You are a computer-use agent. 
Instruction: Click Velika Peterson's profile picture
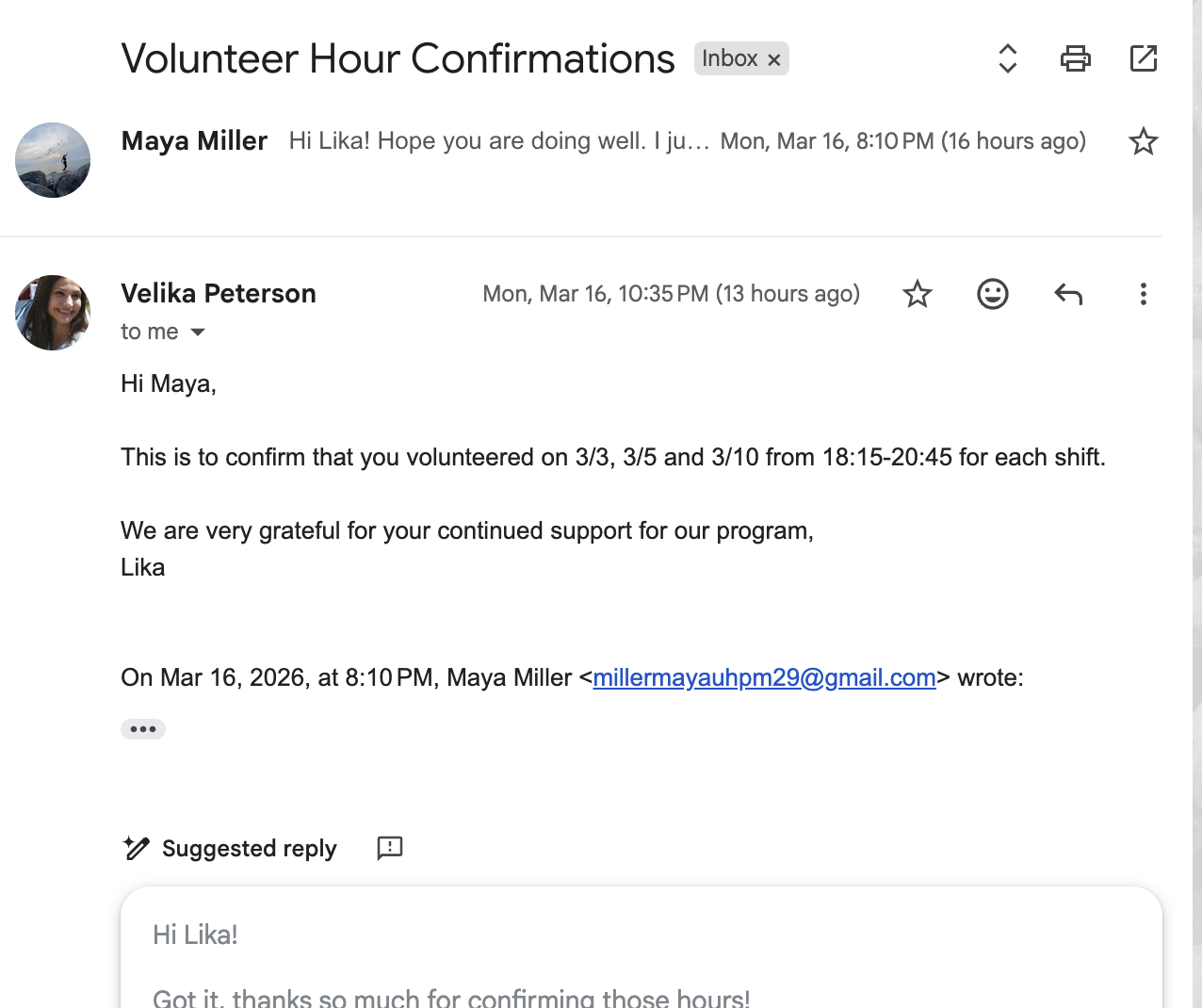click(x=53, y=313)
